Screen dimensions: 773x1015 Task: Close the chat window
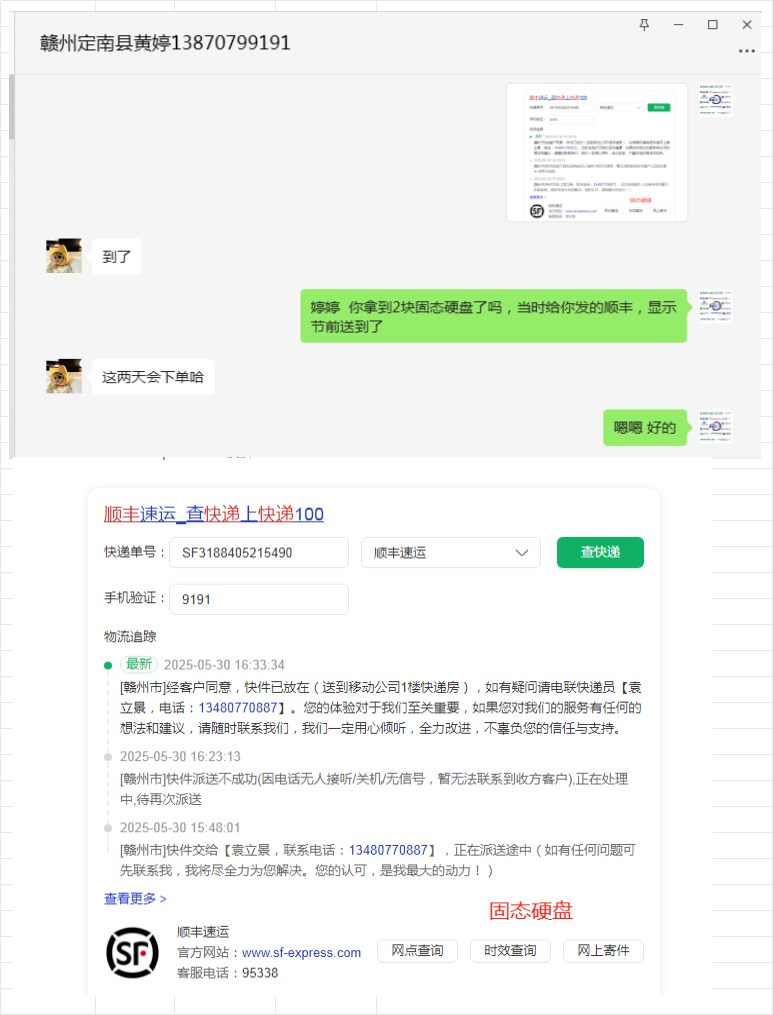746,25
